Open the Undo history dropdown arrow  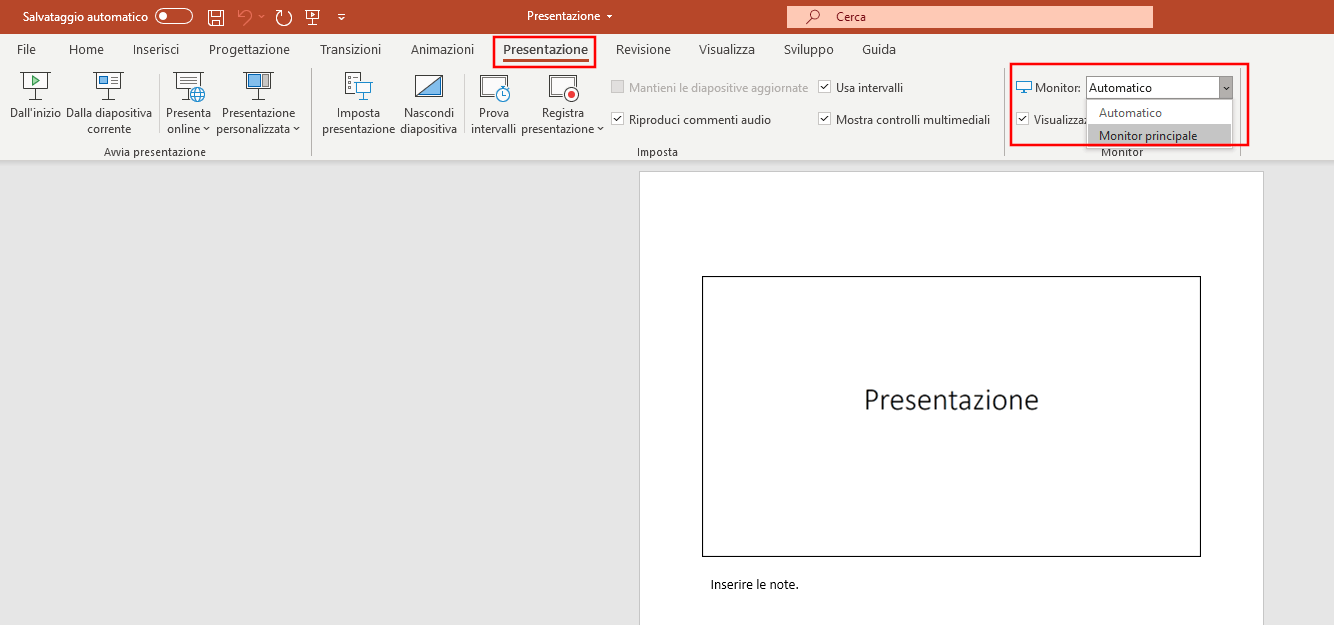[x=262, y=17]
